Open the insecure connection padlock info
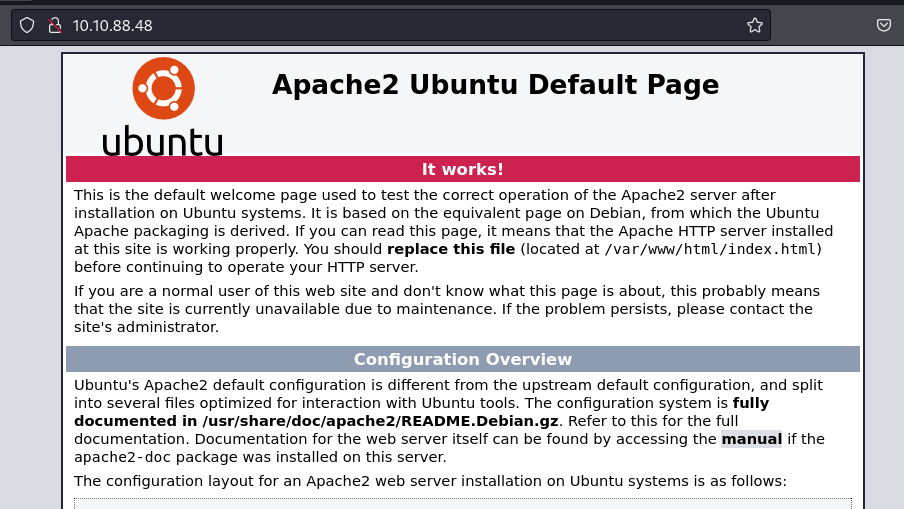The image size is (904, 509). click(55, 25)
